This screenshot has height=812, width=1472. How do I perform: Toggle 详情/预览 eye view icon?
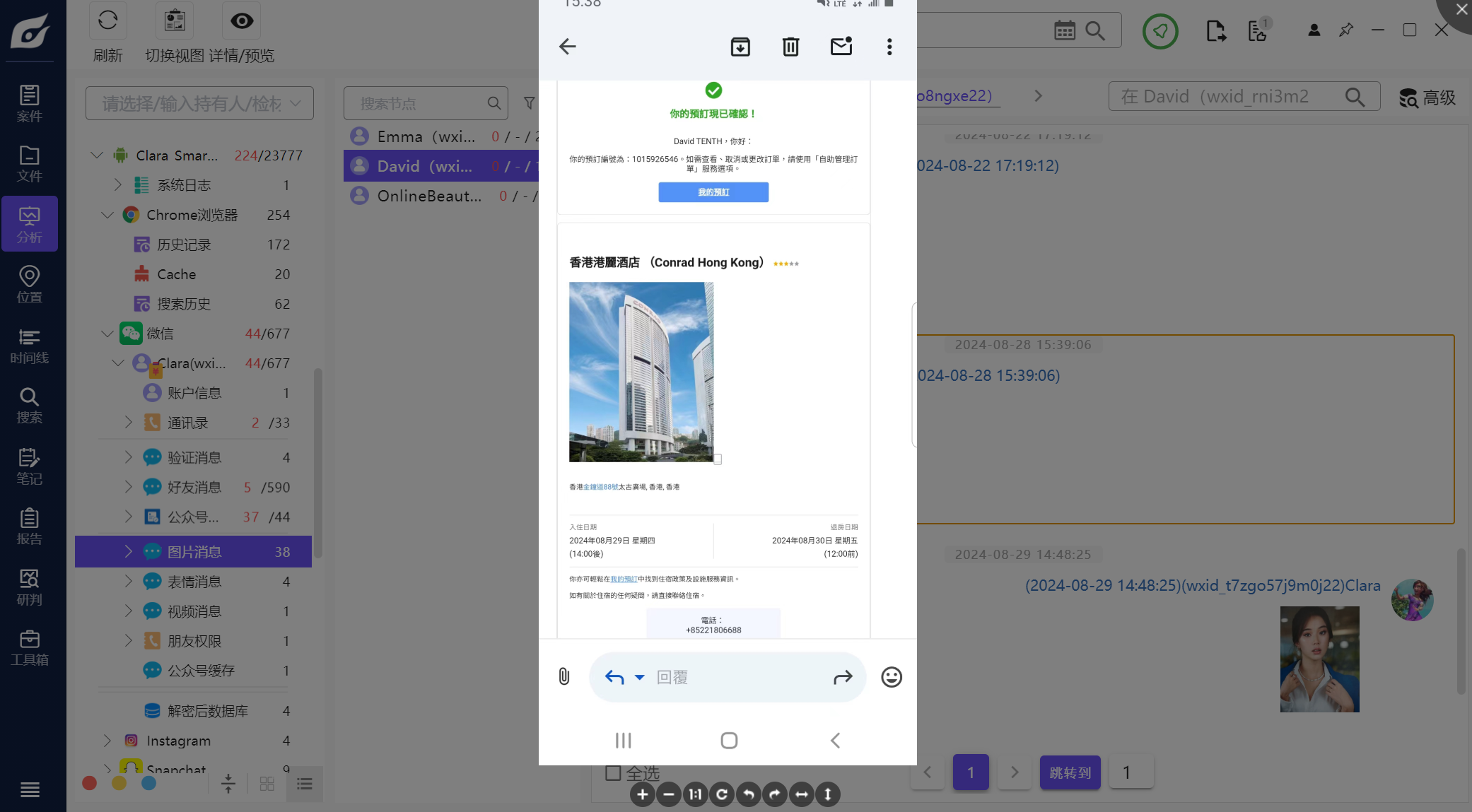coord(241,20)
